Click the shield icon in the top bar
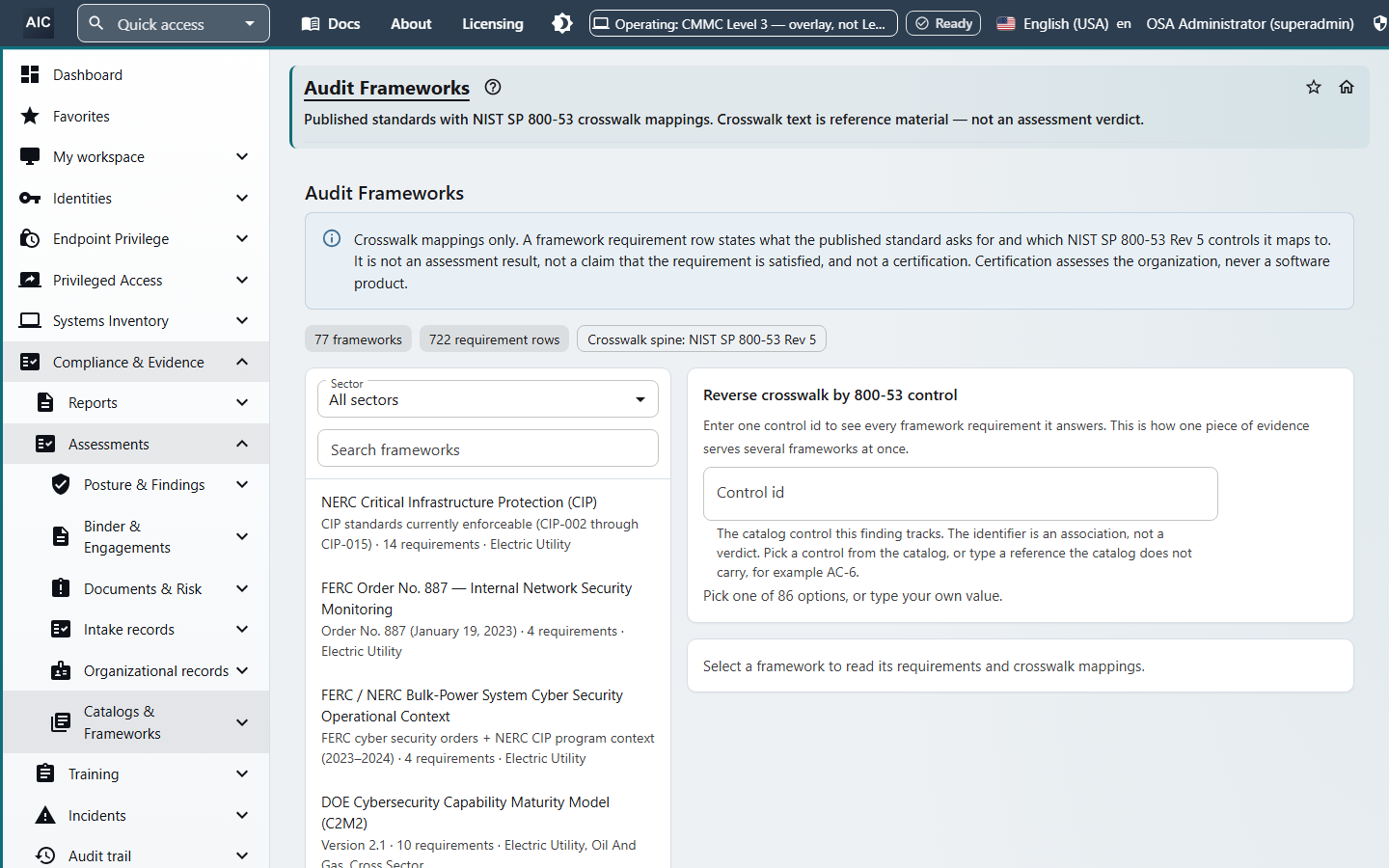The image size is (1389, 868). click(1380, 23)
